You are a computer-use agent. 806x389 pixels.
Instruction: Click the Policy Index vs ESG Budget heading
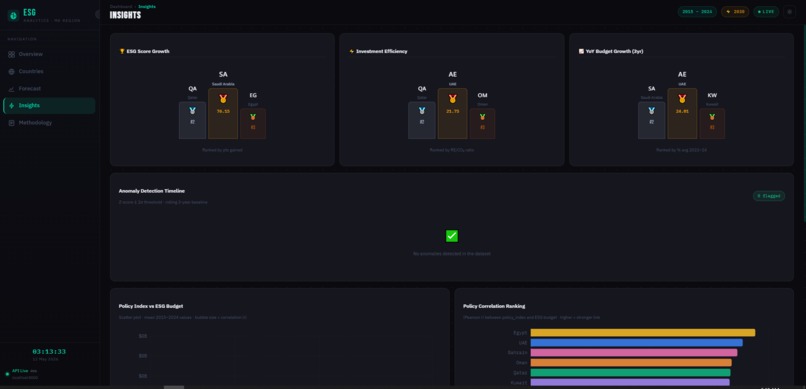[x=151, y=306]
